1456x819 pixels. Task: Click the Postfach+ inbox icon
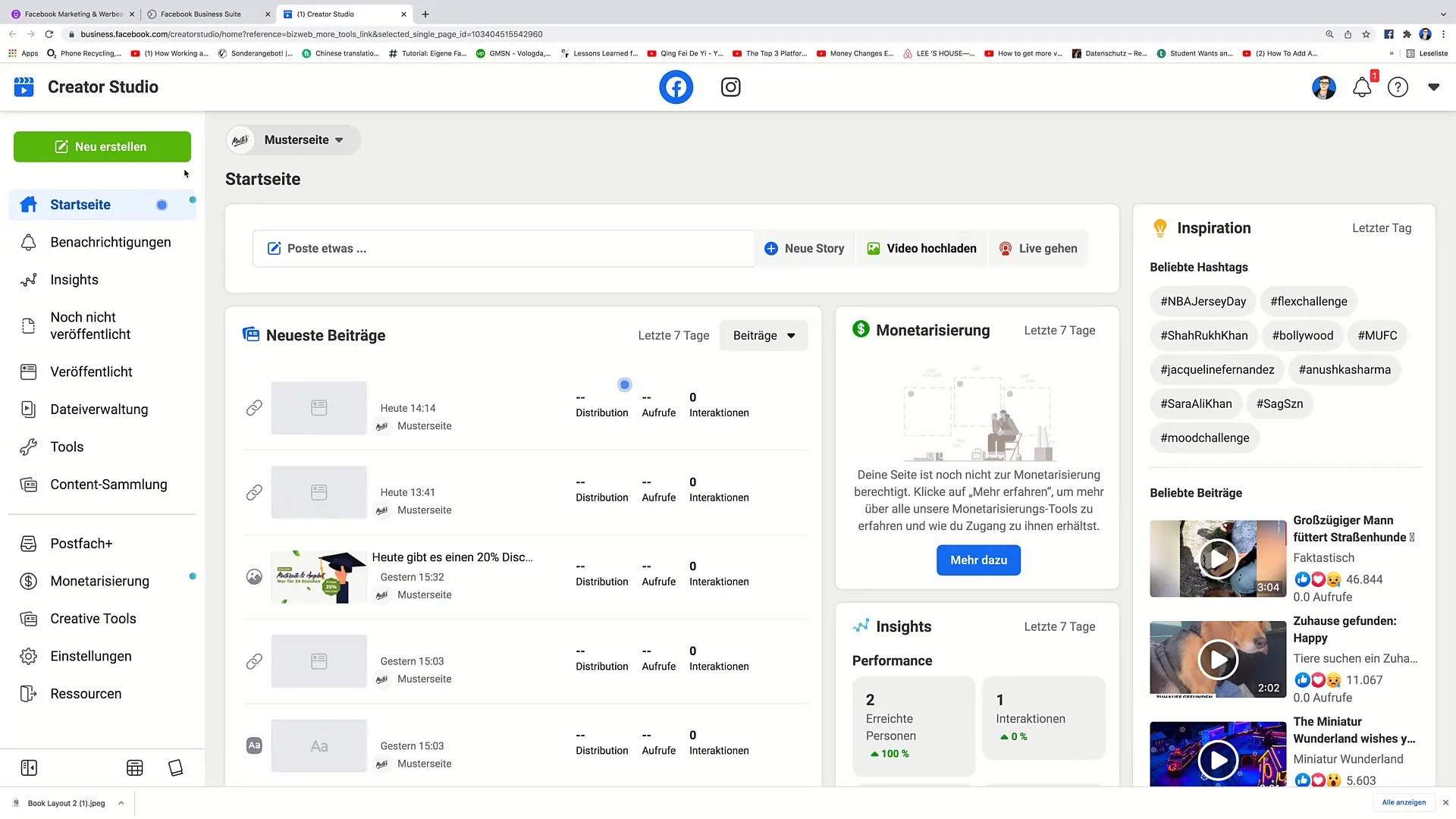(x=29, y=544)
